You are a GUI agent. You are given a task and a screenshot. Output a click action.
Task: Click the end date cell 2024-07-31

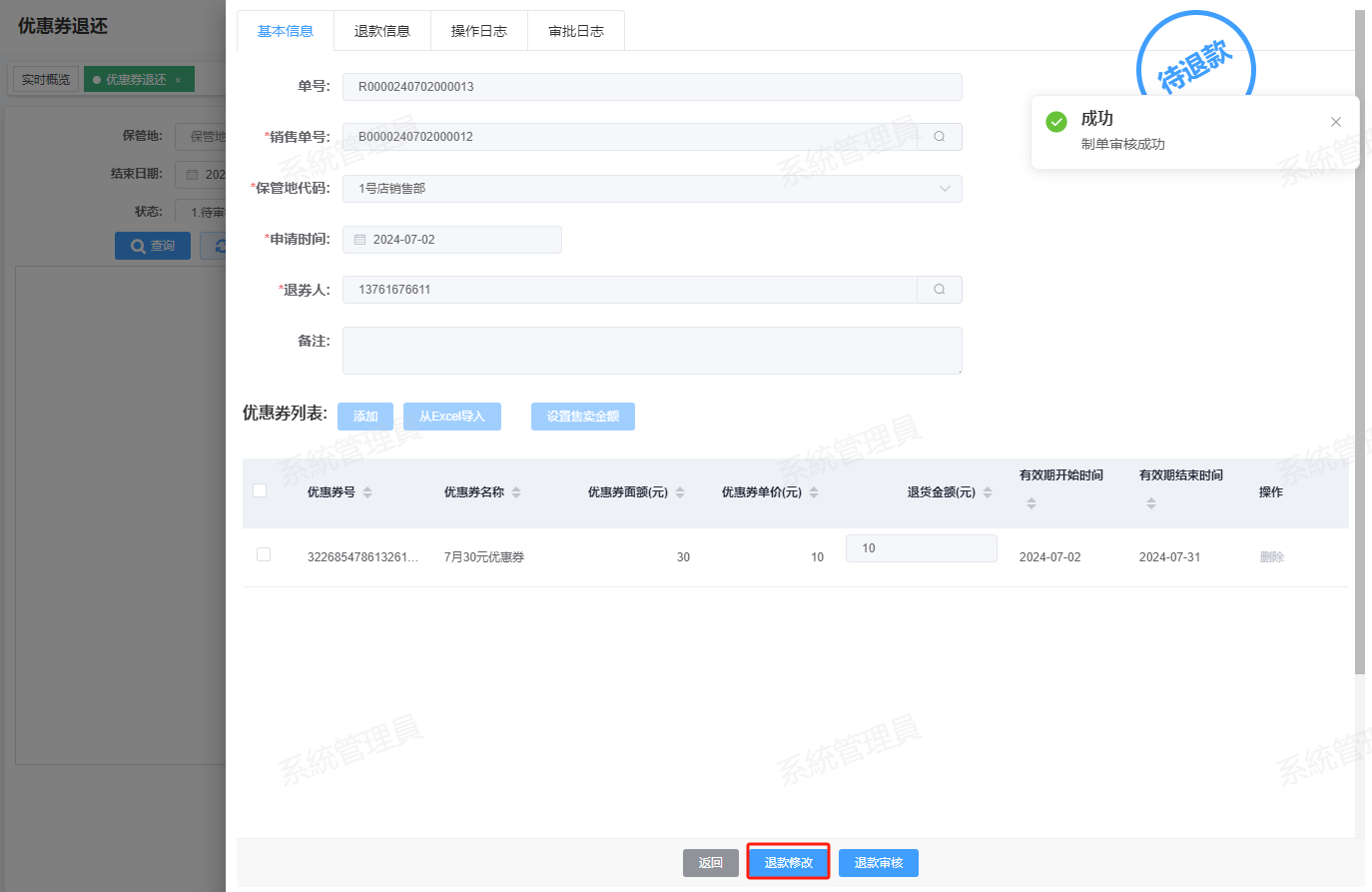[1170, 557]
